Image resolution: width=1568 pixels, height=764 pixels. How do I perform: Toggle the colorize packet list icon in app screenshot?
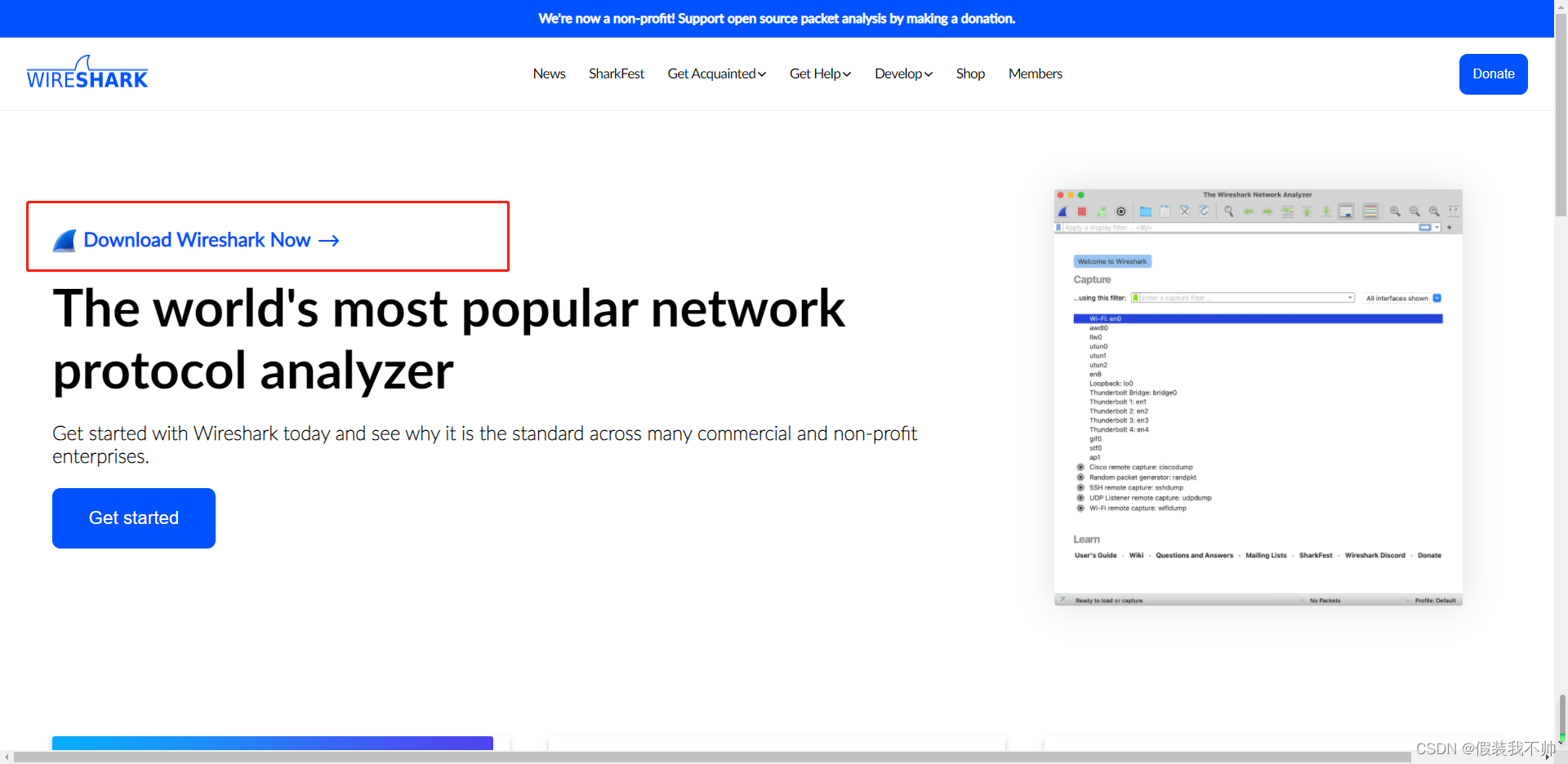[1370, 211]
